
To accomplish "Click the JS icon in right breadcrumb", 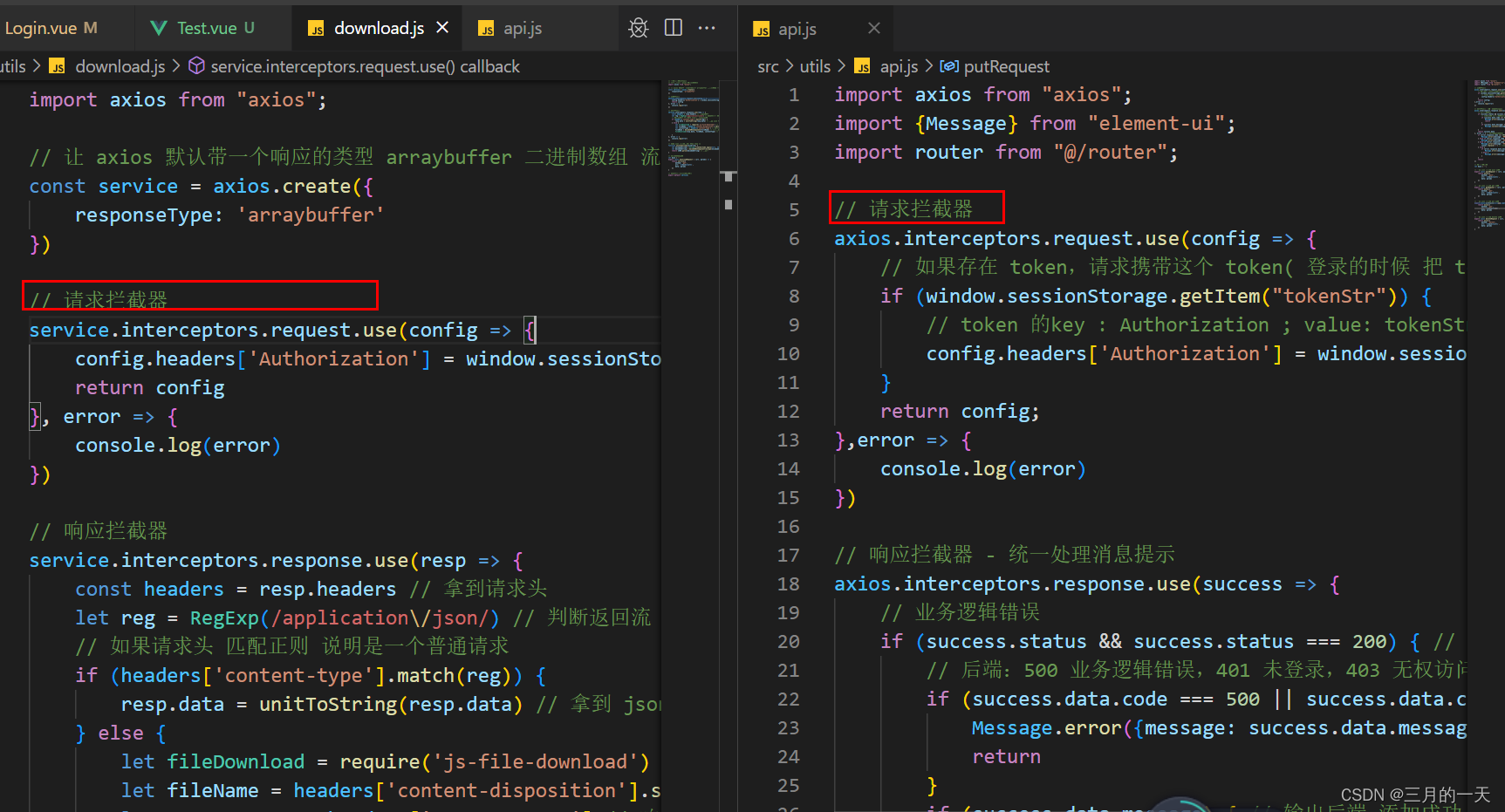I will pos(863,67).
